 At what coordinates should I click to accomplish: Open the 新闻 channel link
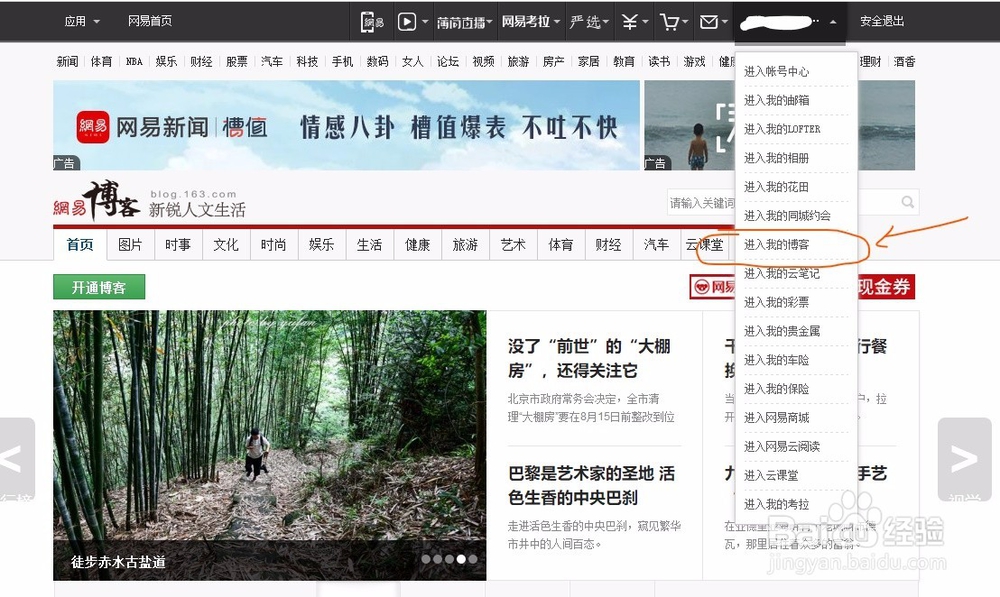pos(68,62)
